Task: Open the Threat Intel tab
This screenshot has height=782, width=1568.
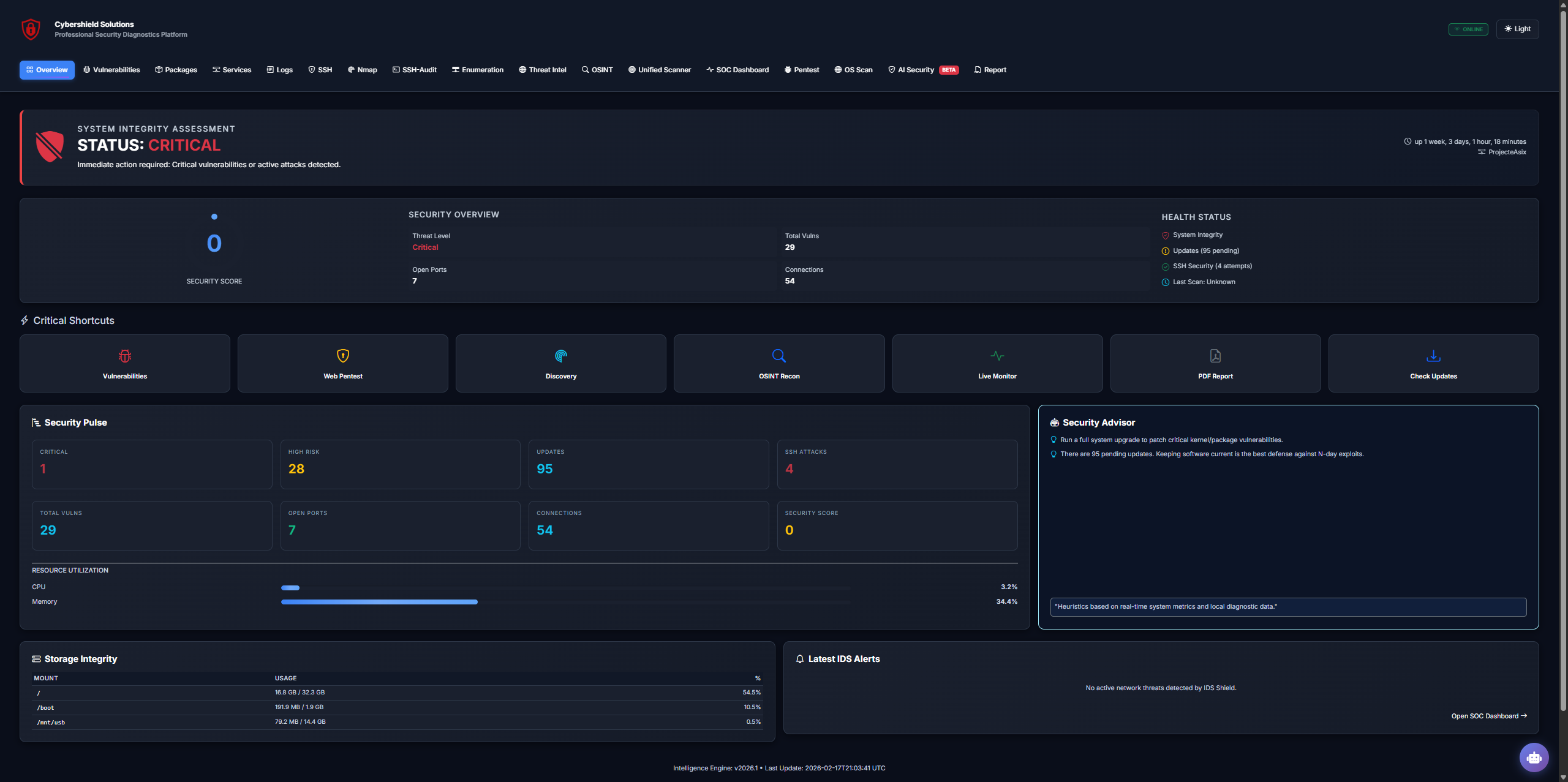Action: tap(543, 70)
